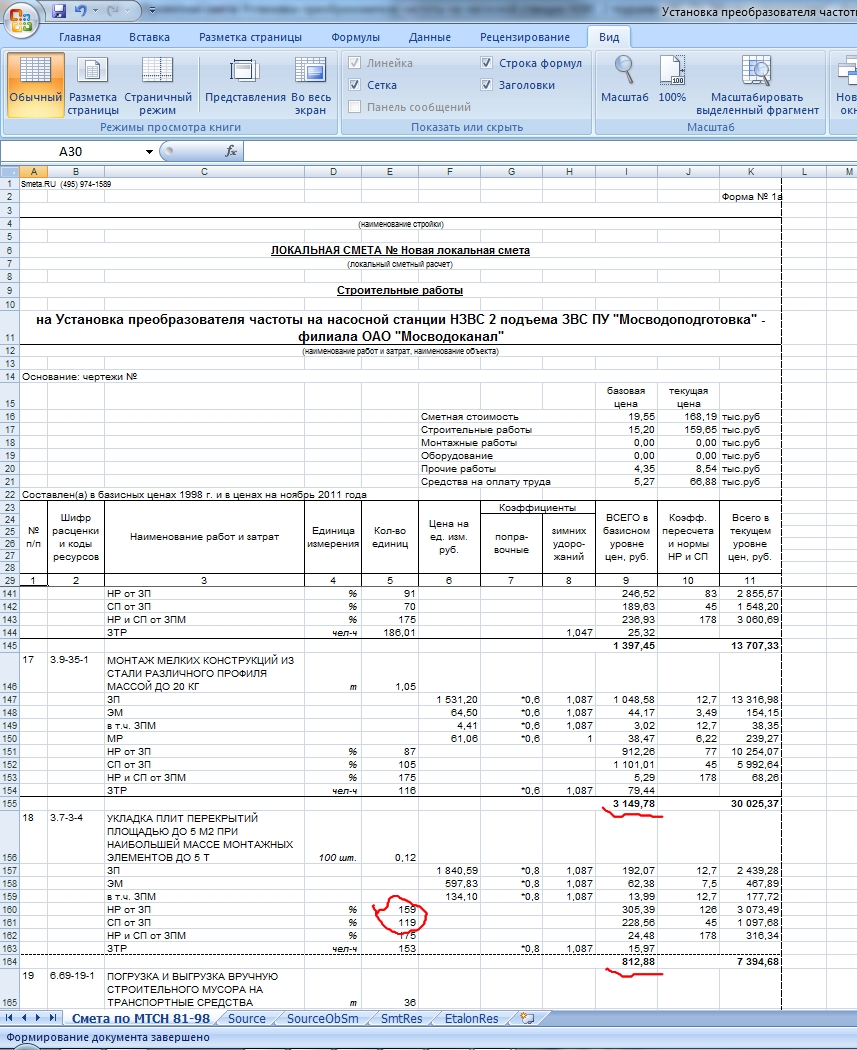Zoom to selection (Масштабировать выделенный фрагмент)

click(757, 86)
